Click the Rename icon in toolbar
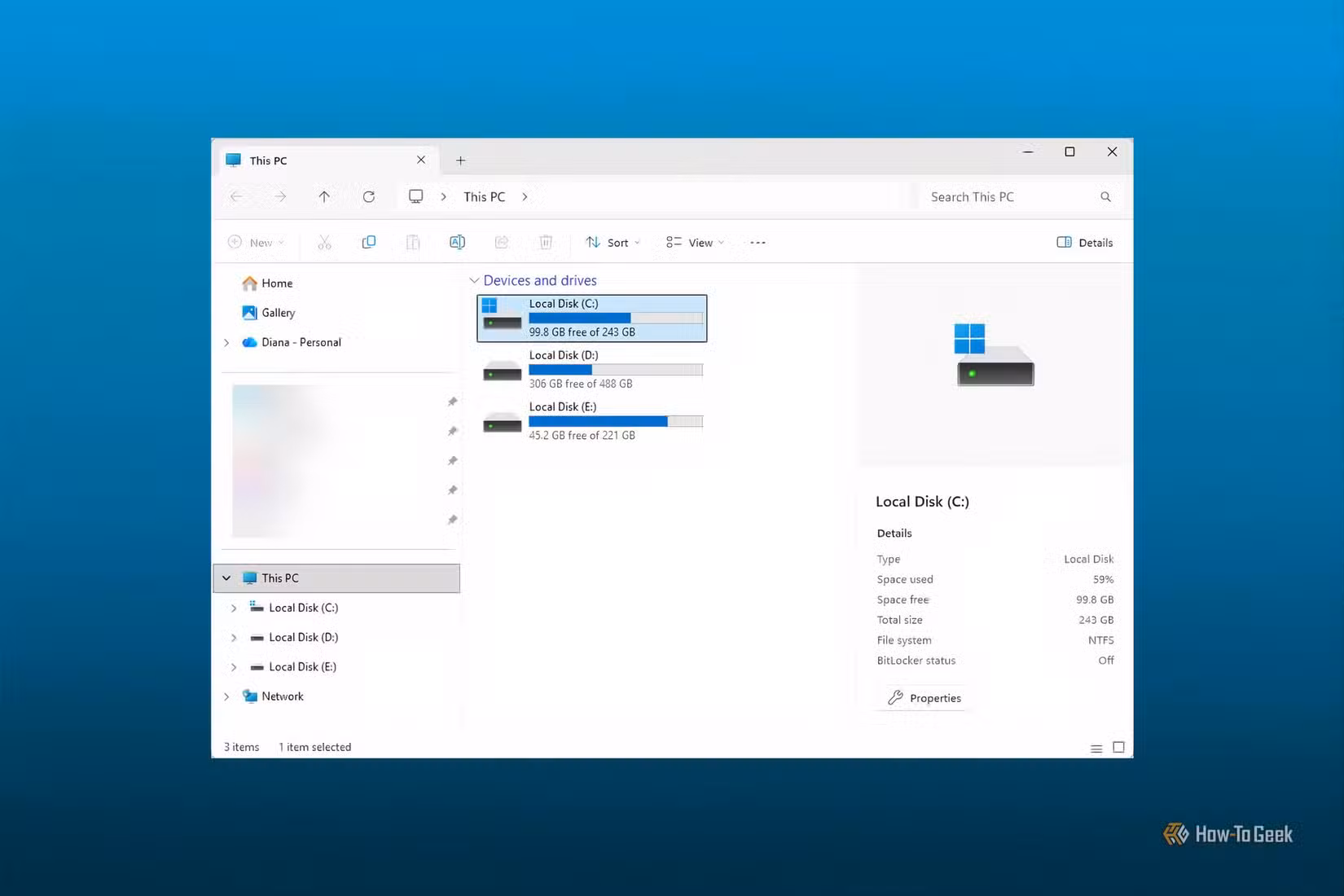Image resolution: width=1344 pixels, height=896 pixels. click(x=457, y=242)
